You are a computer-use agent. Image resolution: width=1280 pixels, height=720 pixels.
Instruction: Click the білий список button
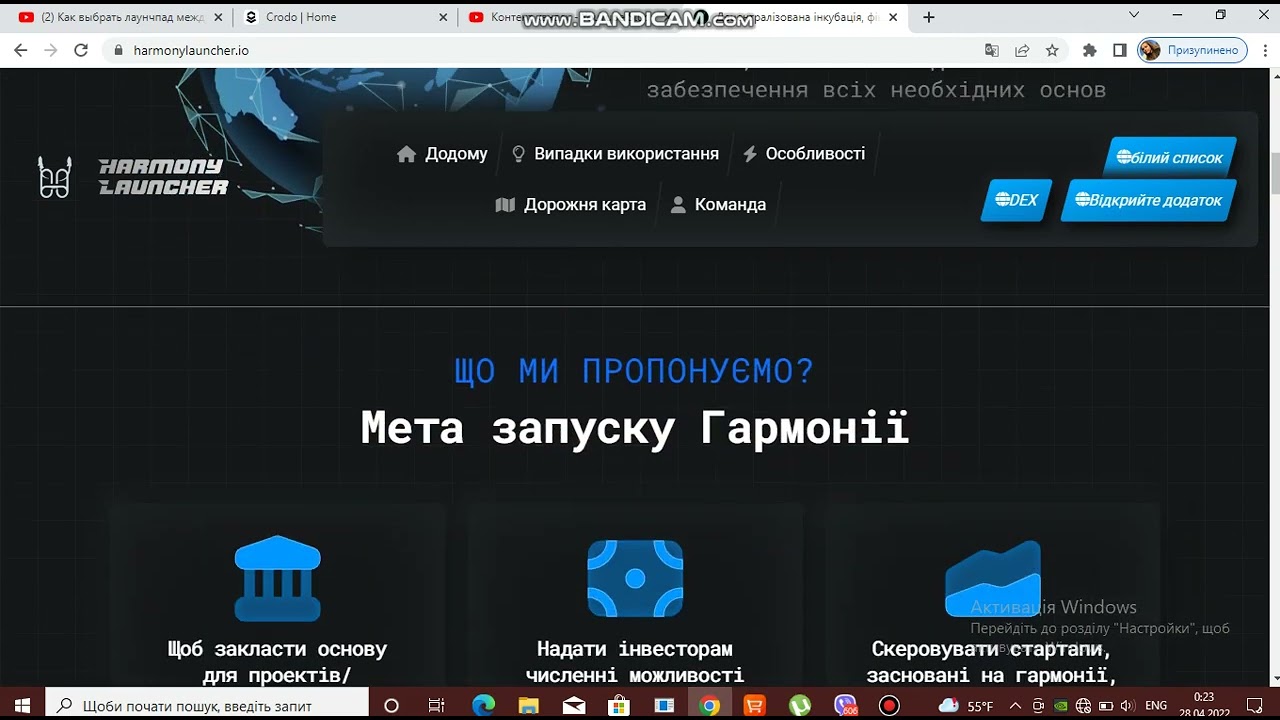1170,157
